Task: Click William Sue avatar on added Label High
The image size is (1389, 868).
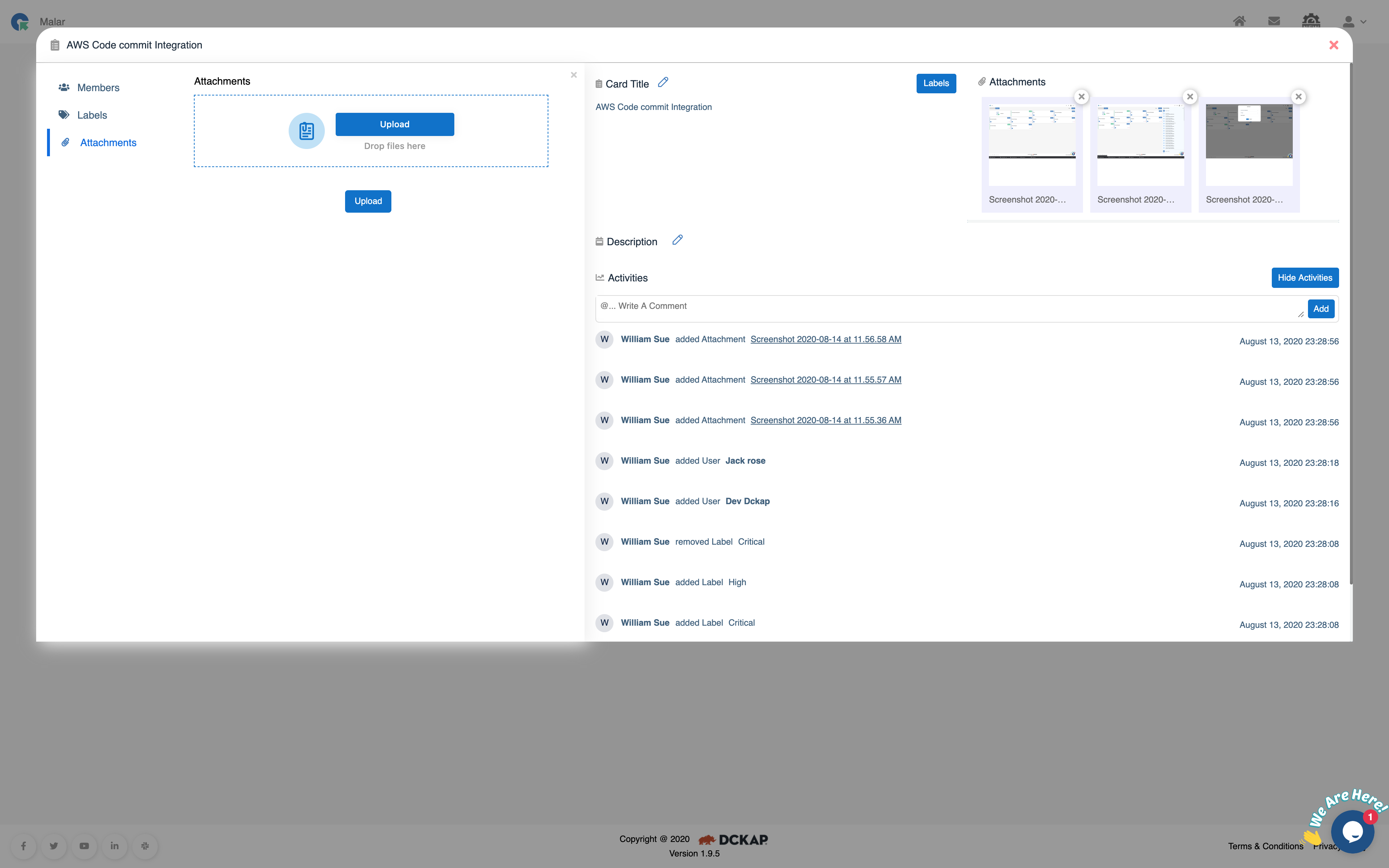Action: (x=604, y=582)
